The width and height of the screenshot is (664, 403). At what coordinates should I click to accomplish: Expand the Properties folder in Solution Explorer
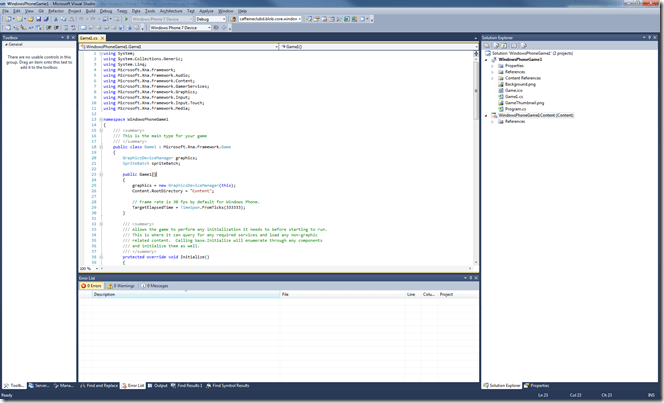pos(492,66)
